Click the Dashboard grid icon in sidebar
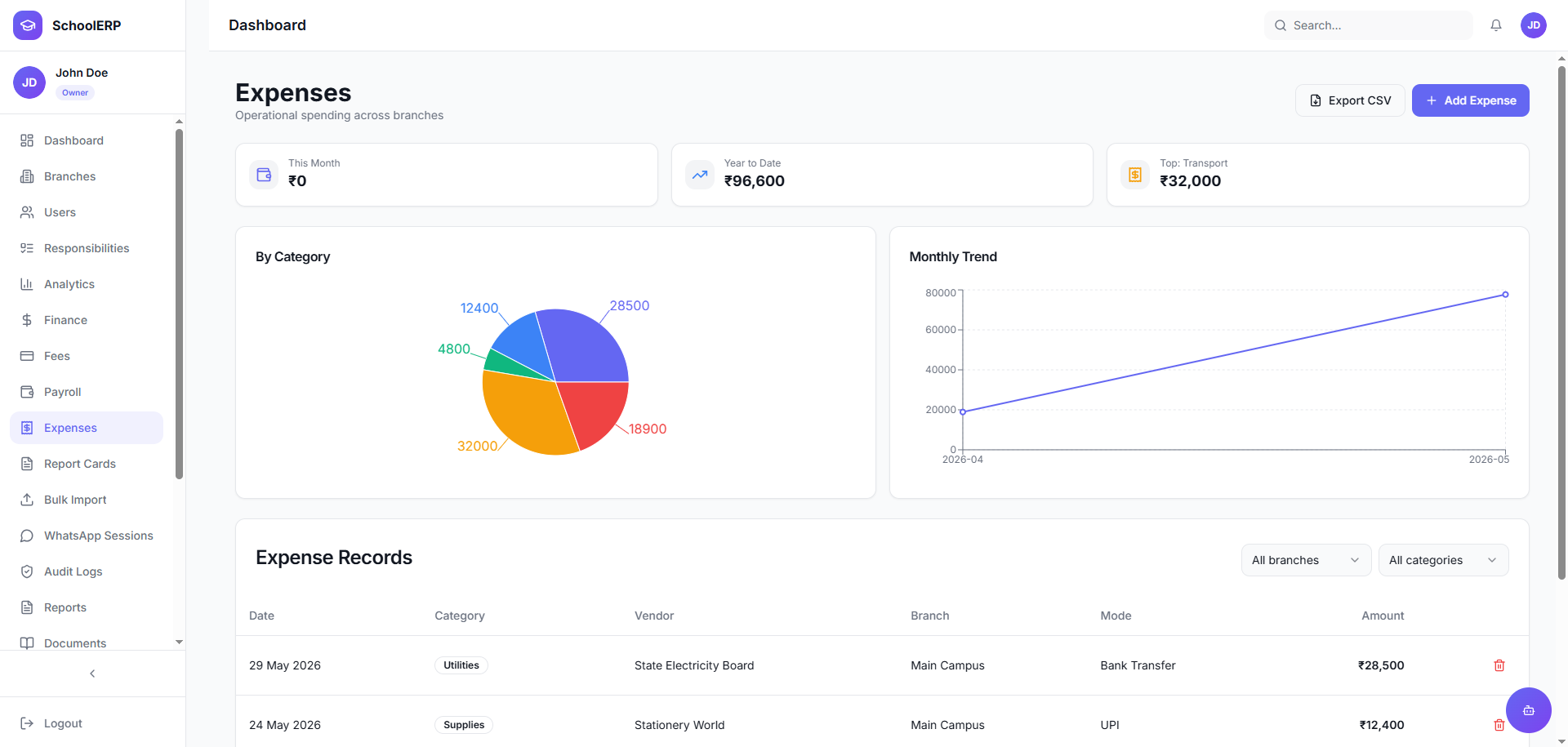This screenshot has width=1568, height=747. click(x=27, y=140)
